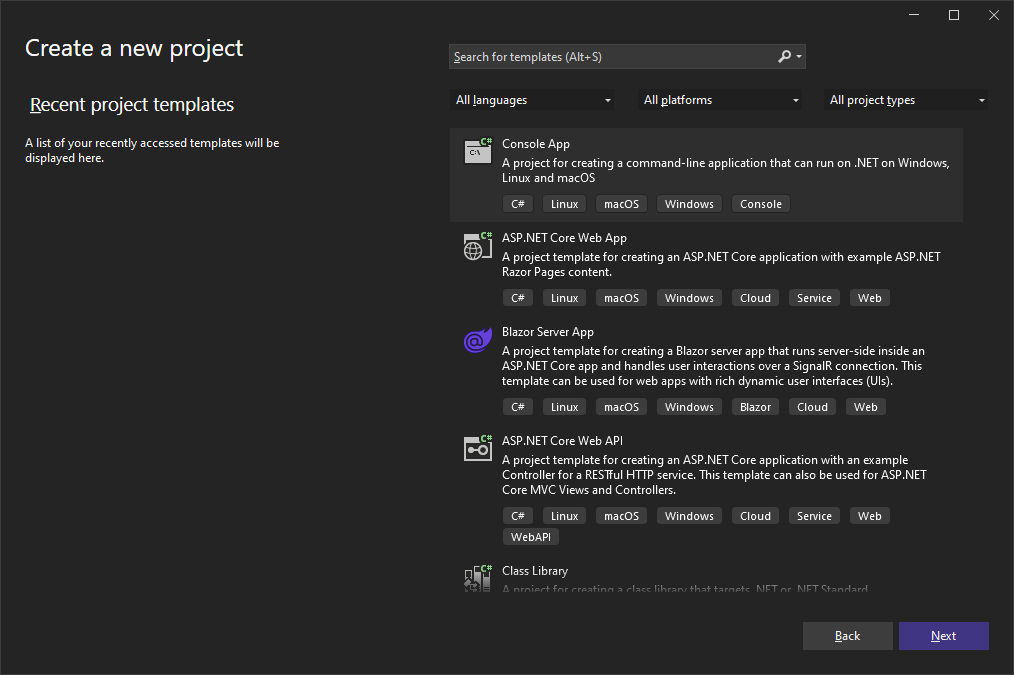Open the All platforms dropdown
Viewport: 1014px width, 675px height.
point(719,100)
